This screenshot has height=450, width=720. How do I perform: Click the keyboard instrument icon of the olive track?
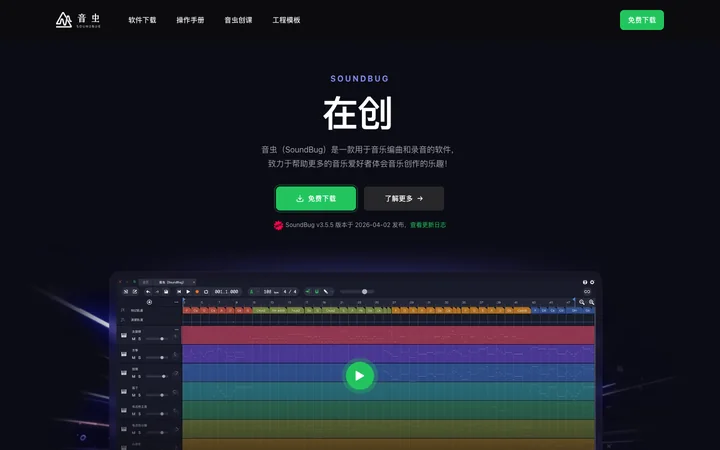(x=124, y=429)
